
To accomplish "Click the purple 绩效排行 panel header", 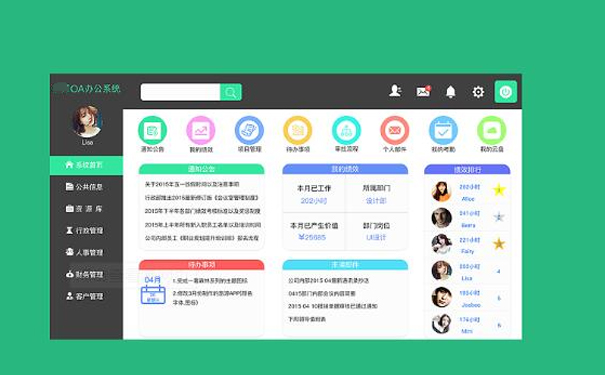I will (x=467, y=169).
